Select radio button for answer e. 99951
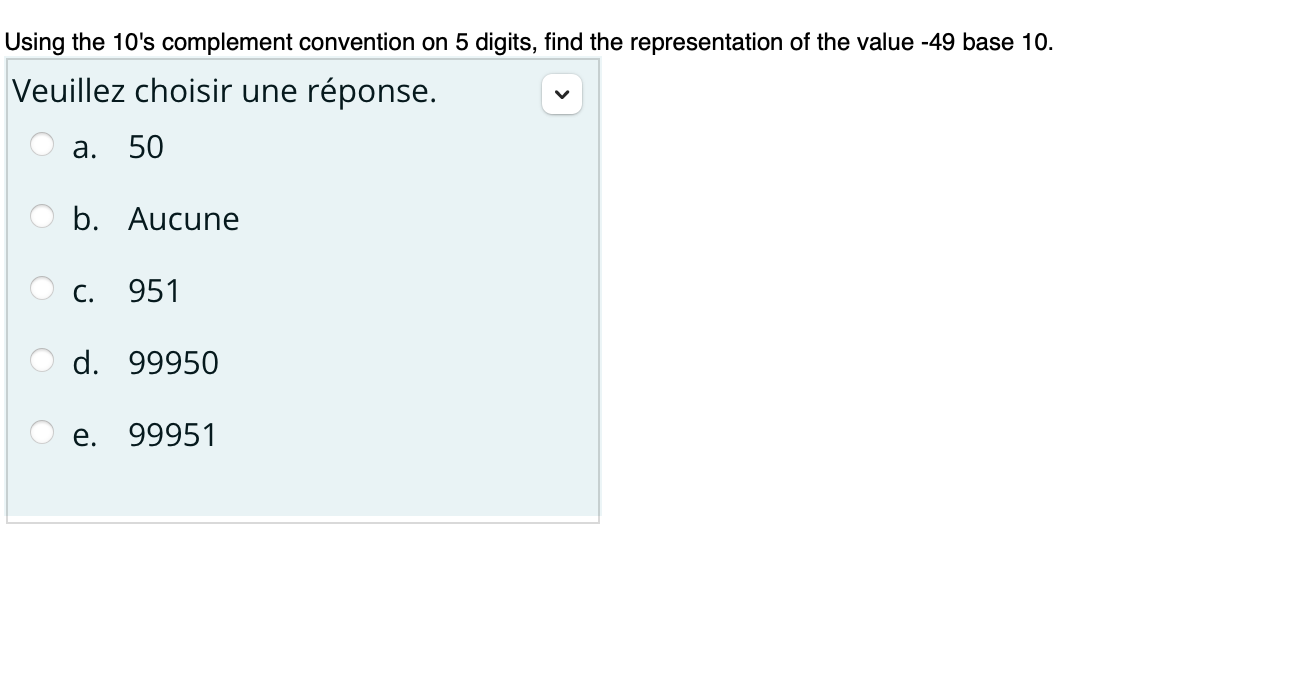This screenshot has height=692, width=1314. tap(42, 432)
